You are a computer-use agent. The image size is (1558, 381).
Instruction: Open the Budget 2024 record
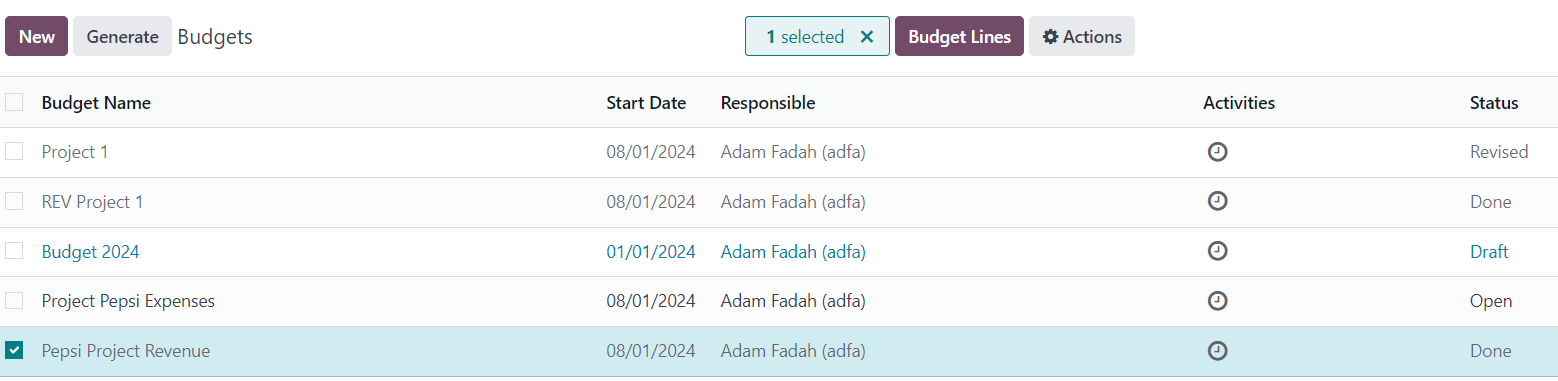point(90,252)
